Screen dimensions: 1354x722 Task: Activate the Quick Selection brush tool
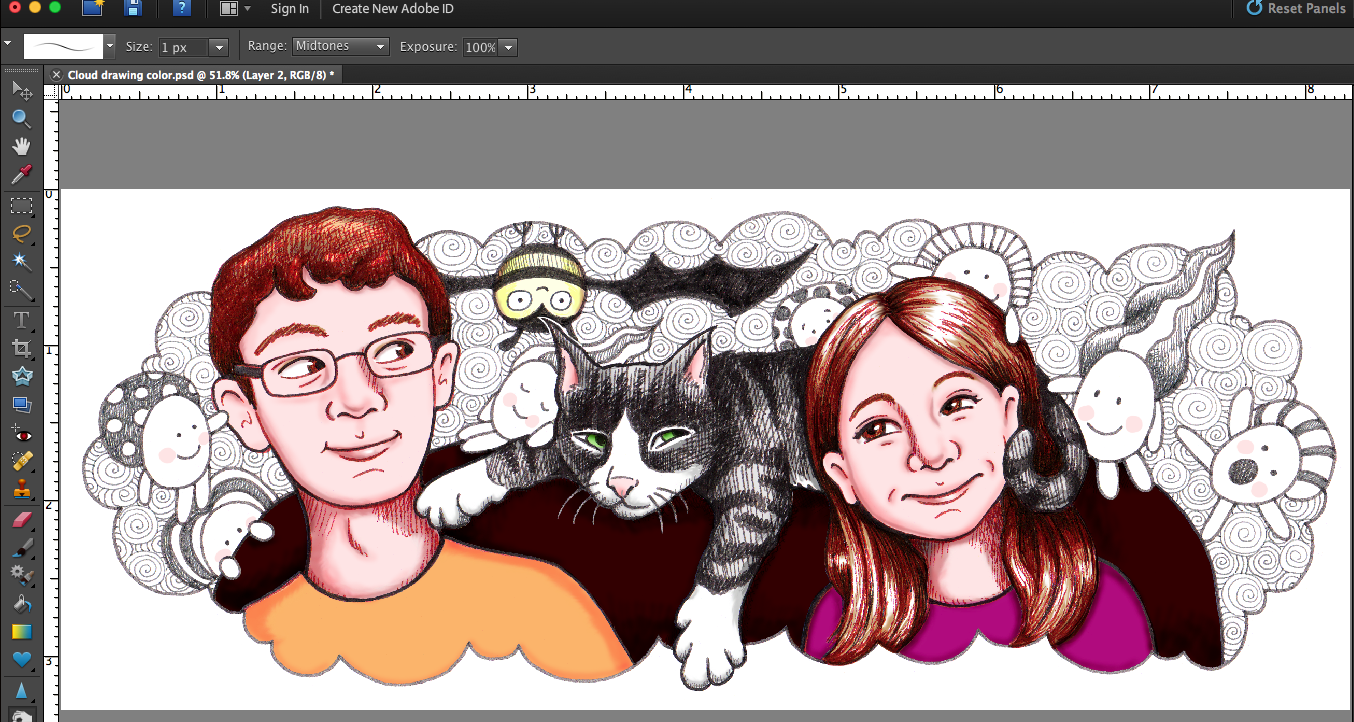[x=21, y=290]
